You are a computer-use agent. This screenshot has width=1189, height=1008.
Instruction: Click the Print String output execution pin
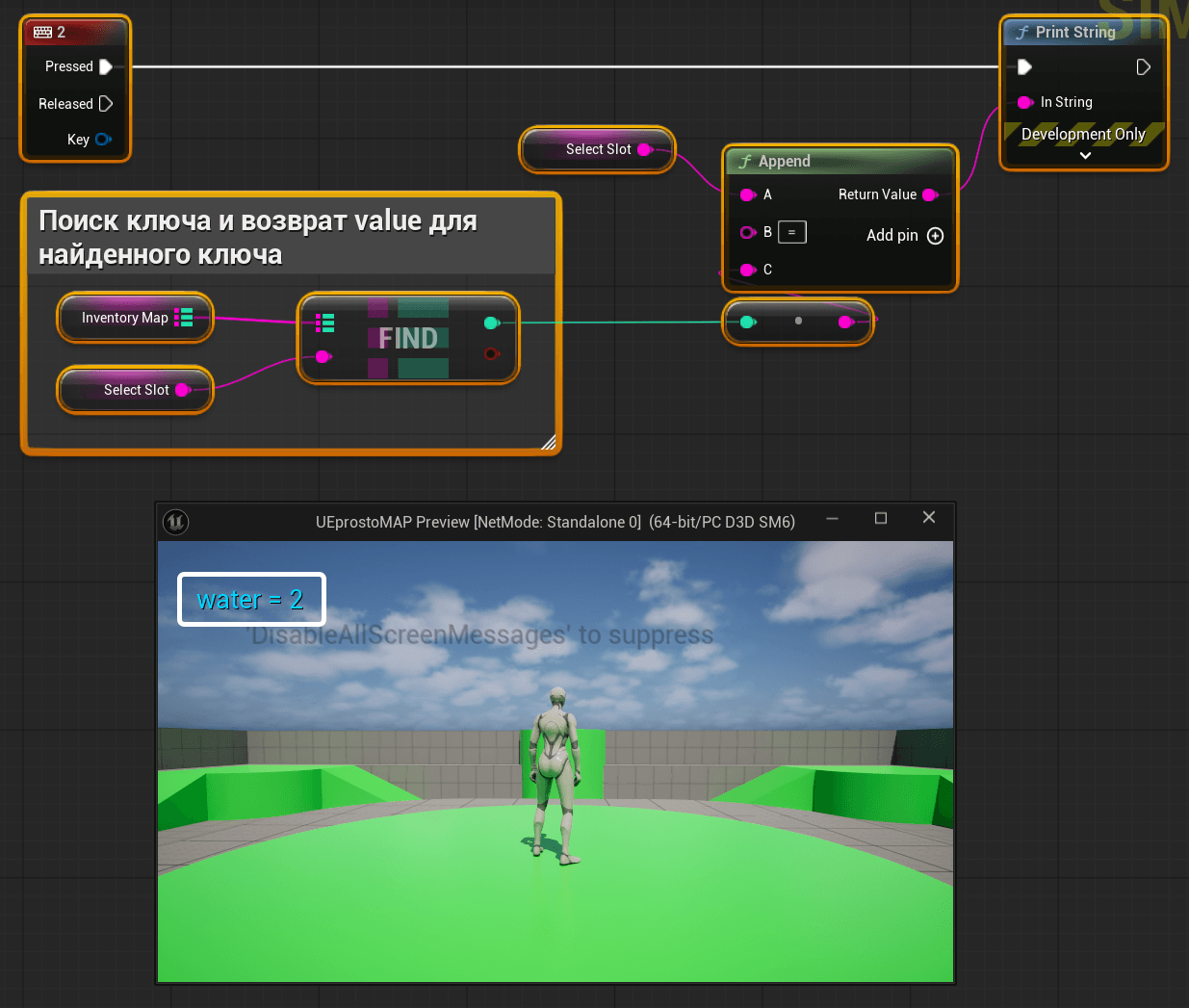point(1143,66)
